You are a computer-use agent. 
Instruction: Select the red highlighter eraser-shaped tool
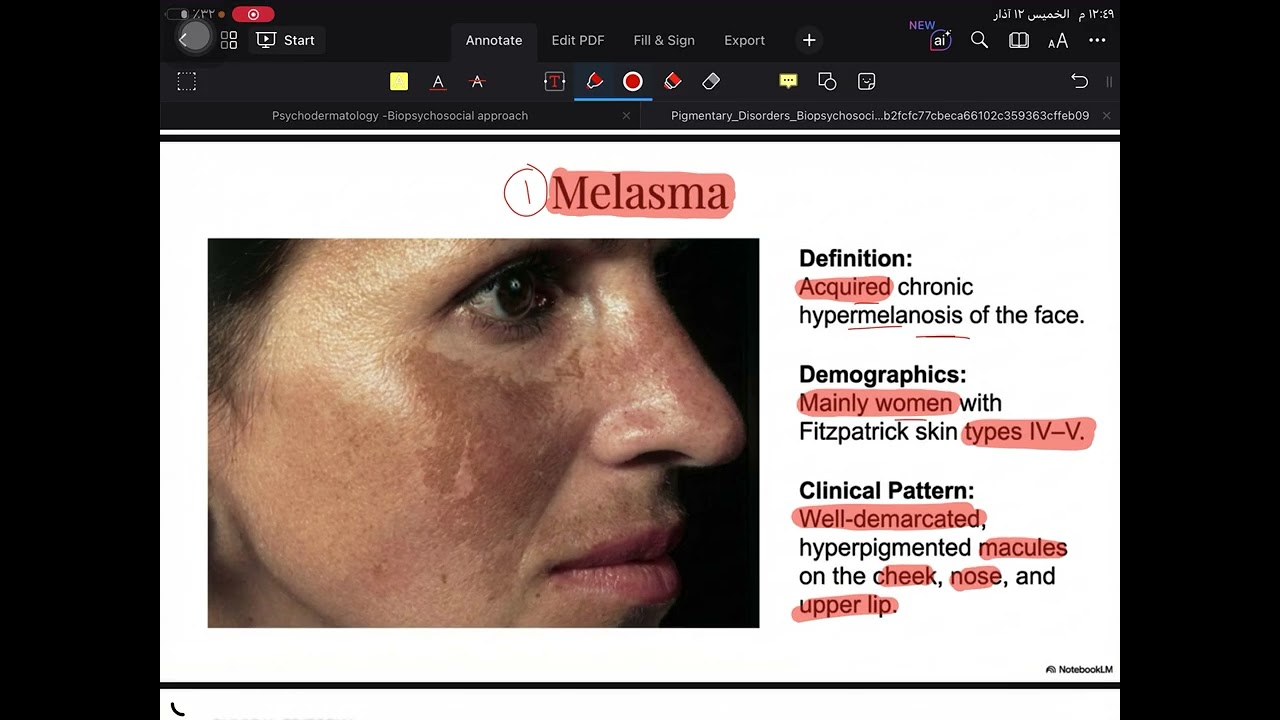tap(672, 81)
